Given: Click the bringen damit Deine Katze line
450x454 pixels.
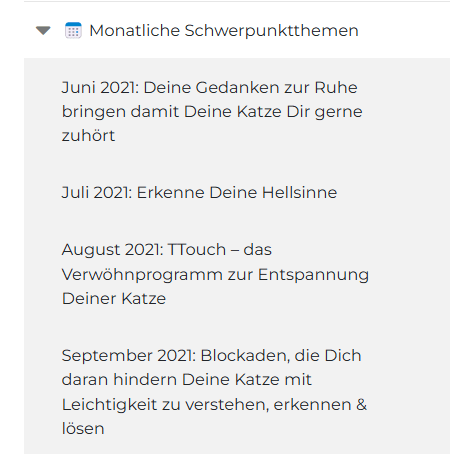Looking at the screenshot, I should [212, 112].
